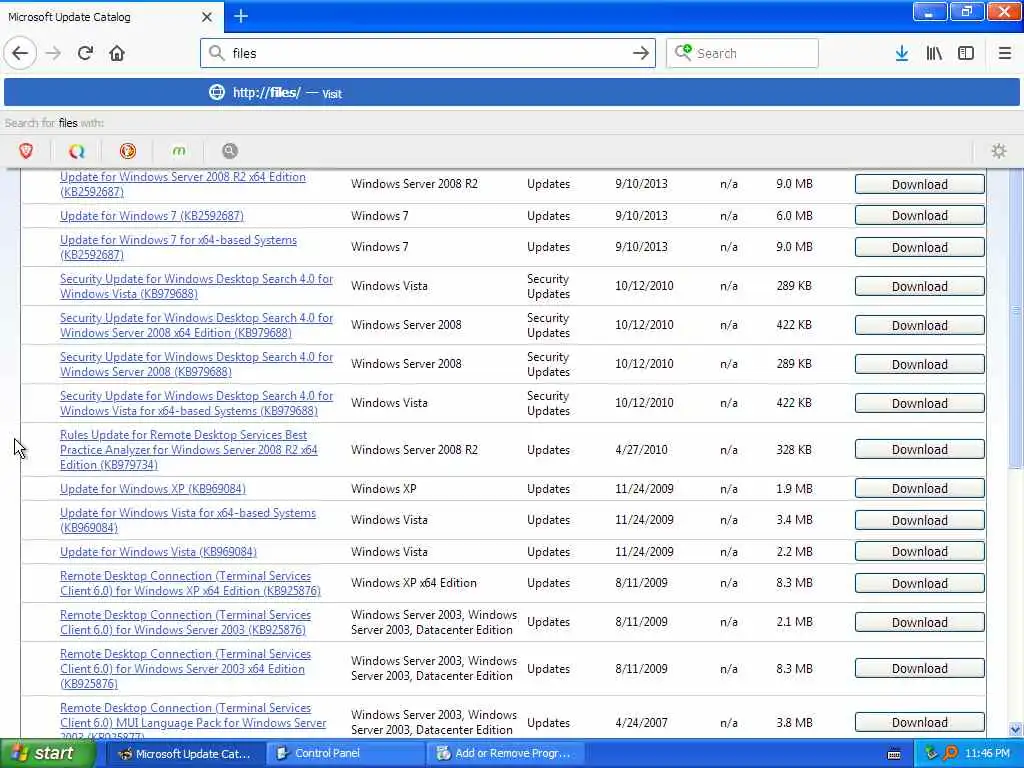Search files with the DuckDuckGo icon
1024x768 pixels.
point(128,151)
